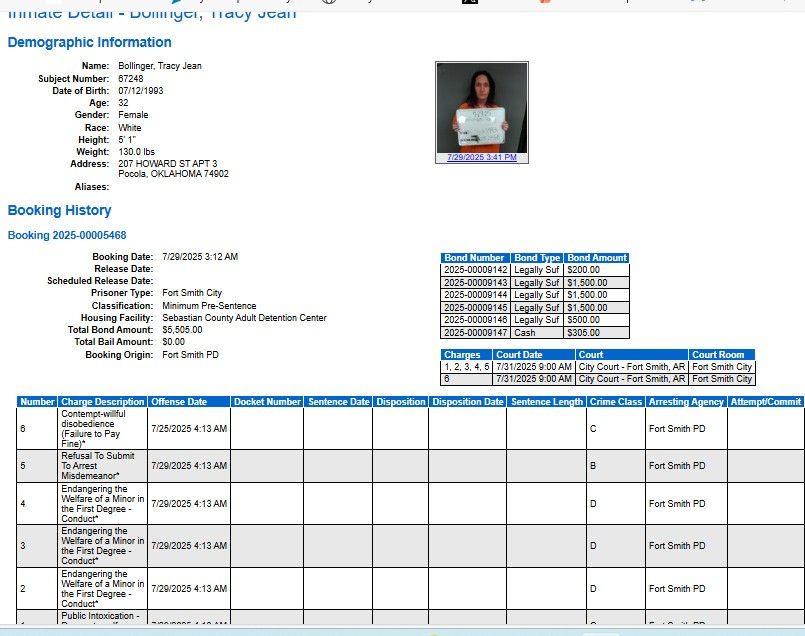Select bond number 2025-00009144

click(475, 295)
